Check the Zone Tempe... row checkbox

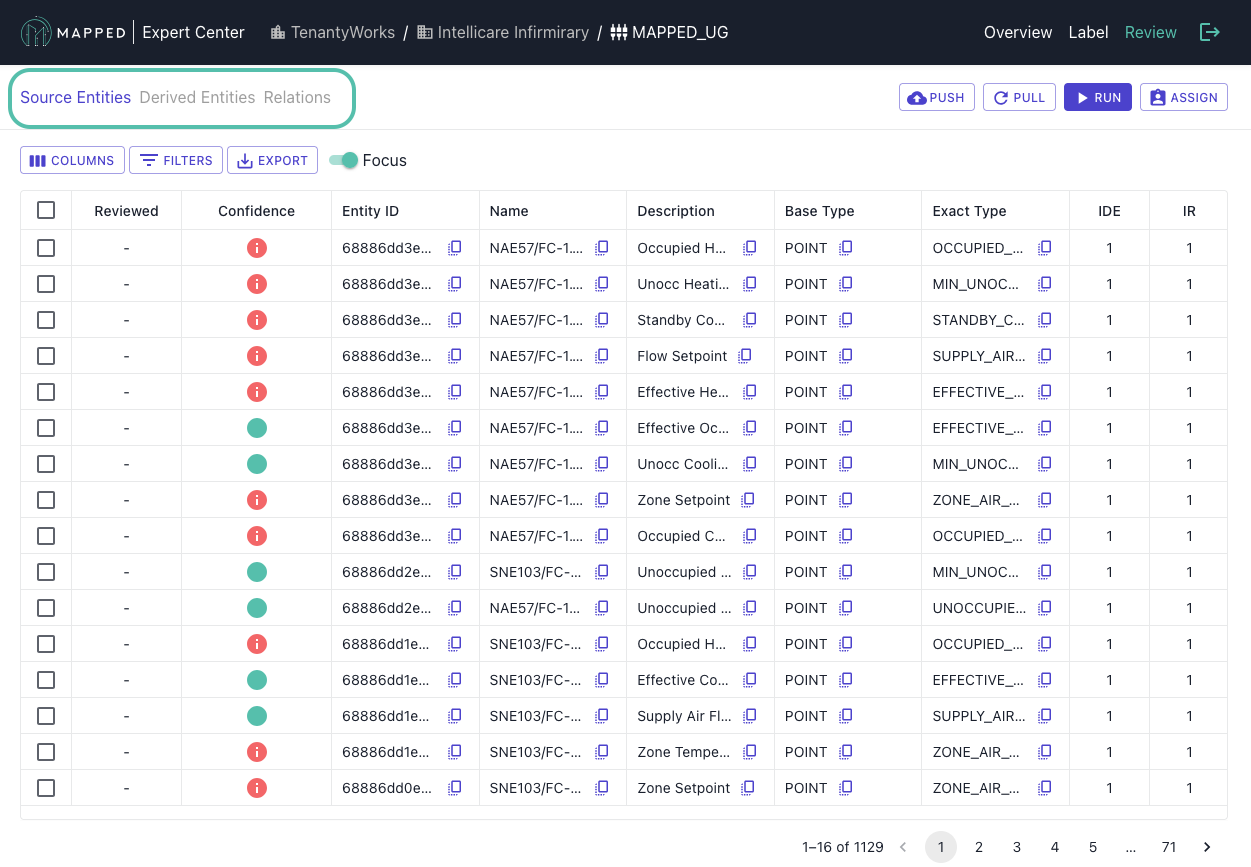tap(46, 752)
